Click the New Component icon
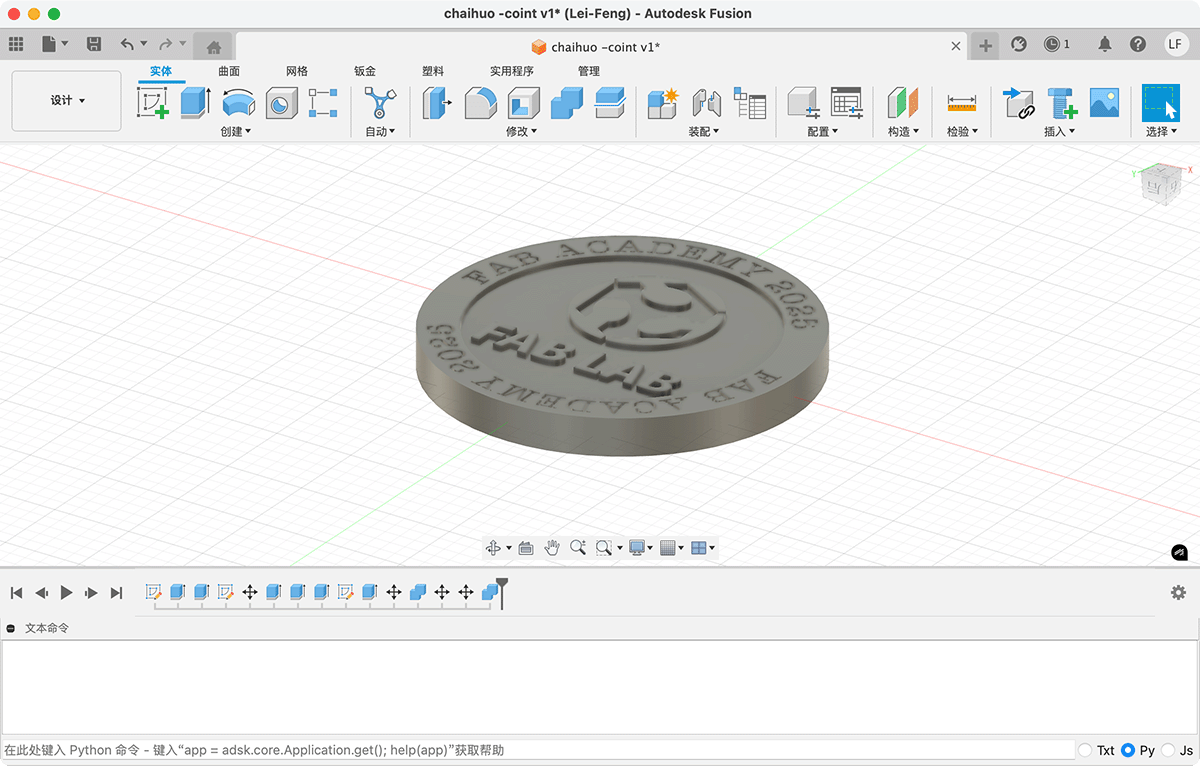Viewport: 1200px width, 766px height. [x=663, y=103]
